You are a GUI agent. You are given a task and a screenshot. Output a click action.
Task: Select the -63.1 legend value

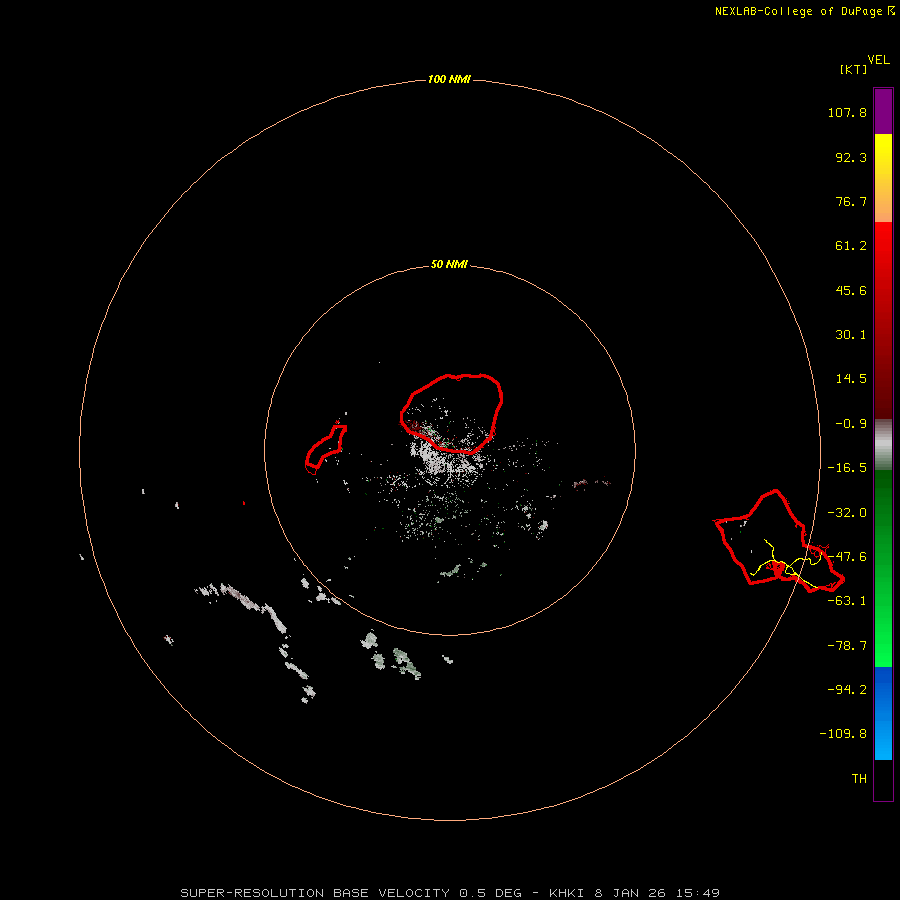point(847,601)
